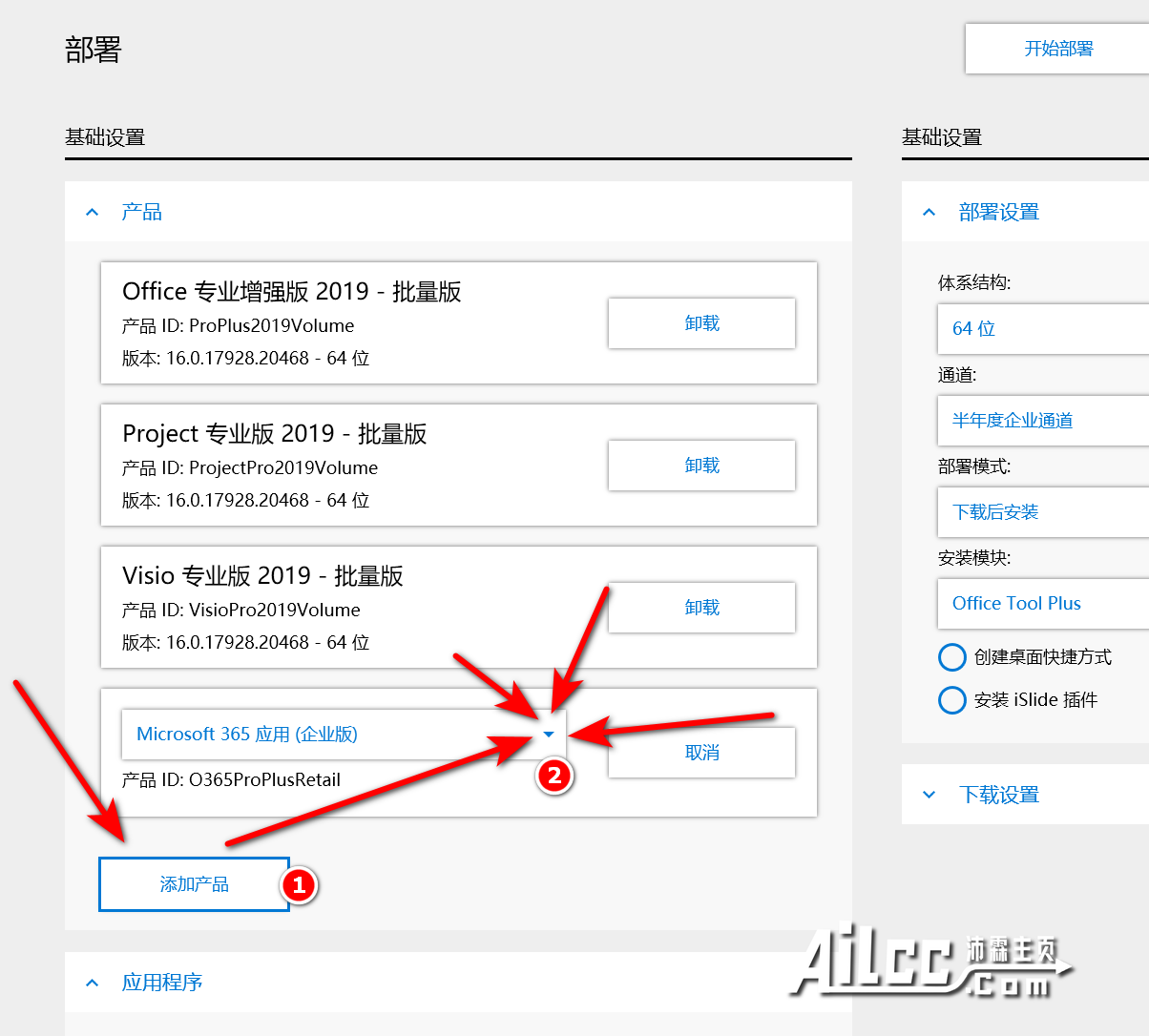The width and height of the screenshot is (1149, 1036).
Task: Collapse the 部署设置 section chevron
Action: [x=930, y=212]
